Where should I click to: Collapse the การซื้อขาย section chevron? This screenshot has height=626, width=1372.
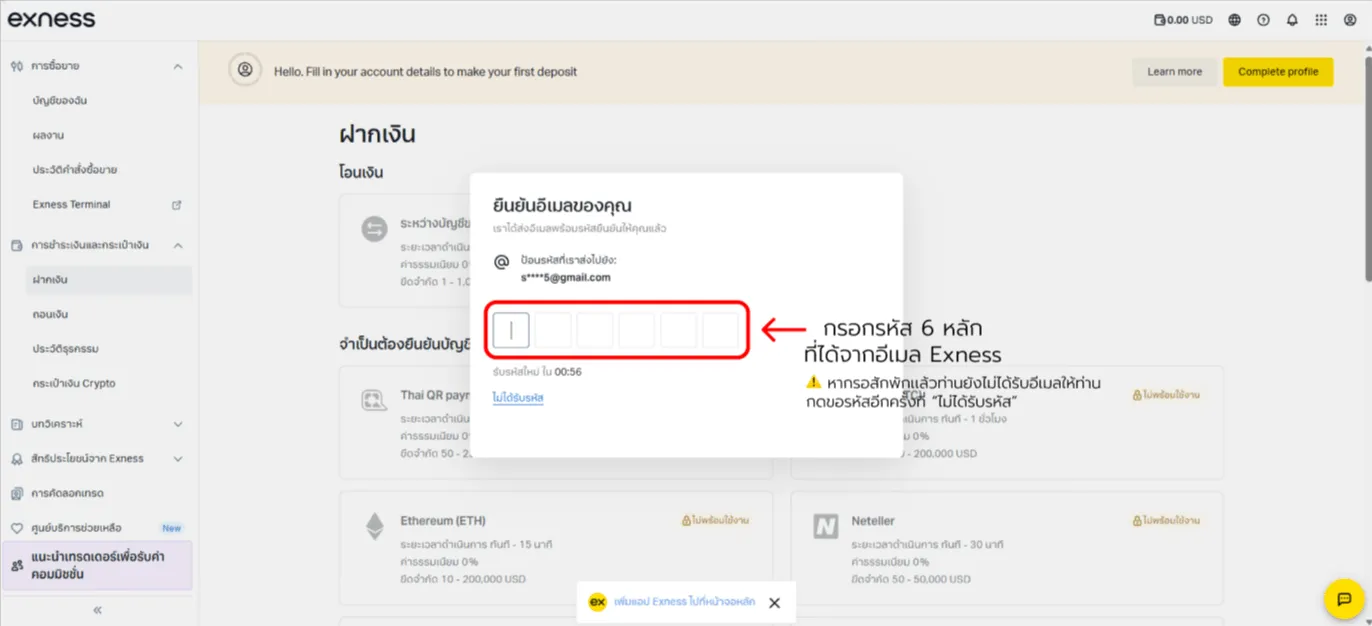coord(178,66)
